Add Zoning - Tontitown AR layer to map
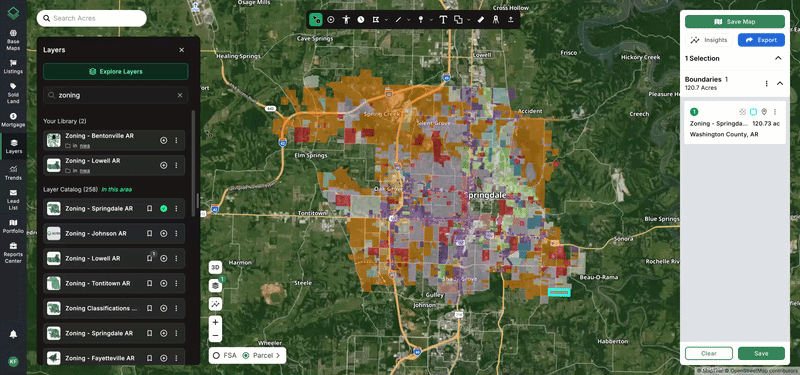Image resolution: width=800 pixels, height=375 pixels. pos(163,283)
